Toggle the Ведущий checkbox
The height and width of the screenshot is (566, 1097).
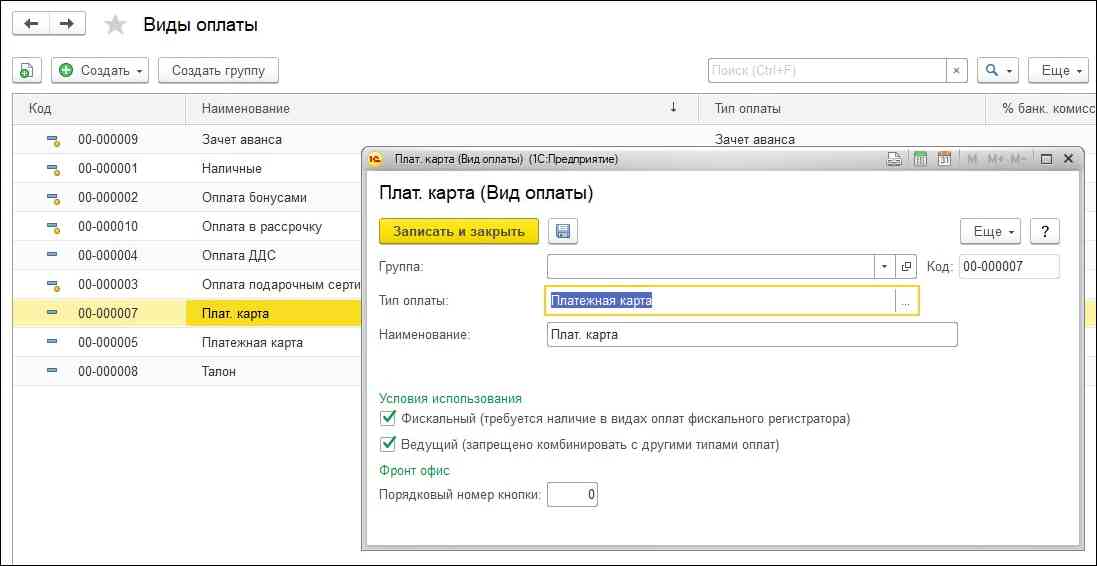388,444
